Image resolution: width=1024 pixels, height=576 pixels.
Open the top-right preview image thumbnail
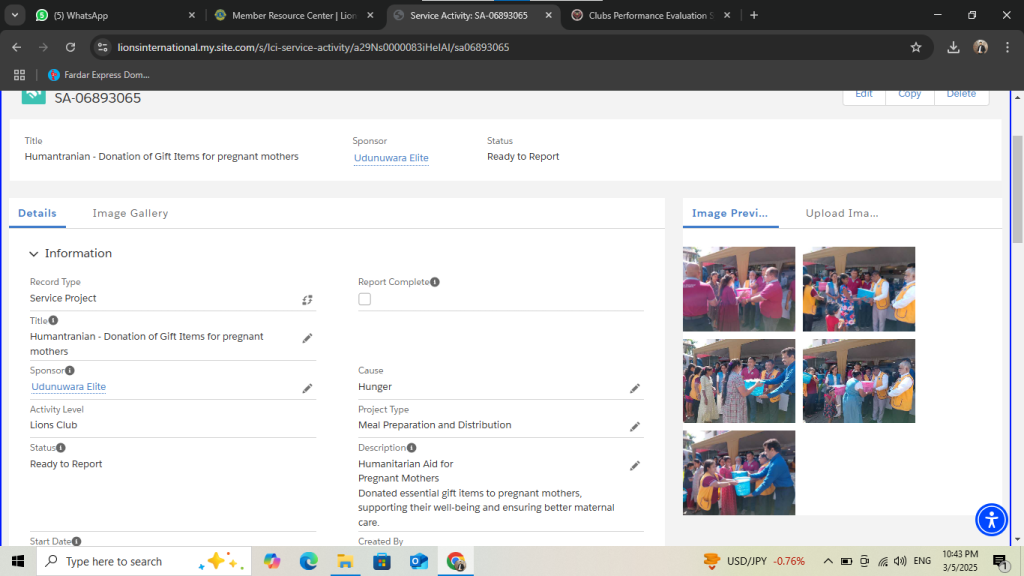[859, 289]
